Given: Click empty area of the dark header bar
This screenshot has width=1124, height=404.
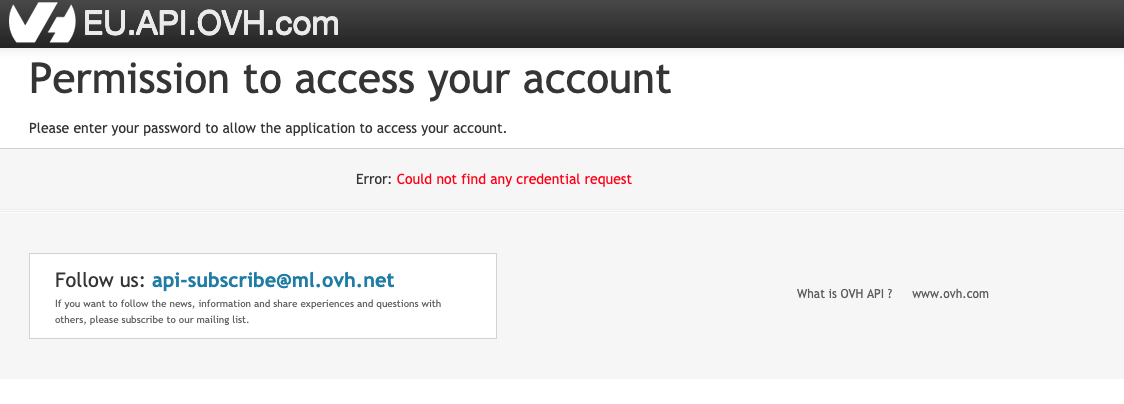Looking at the screenshot, I should click(700, 24).
